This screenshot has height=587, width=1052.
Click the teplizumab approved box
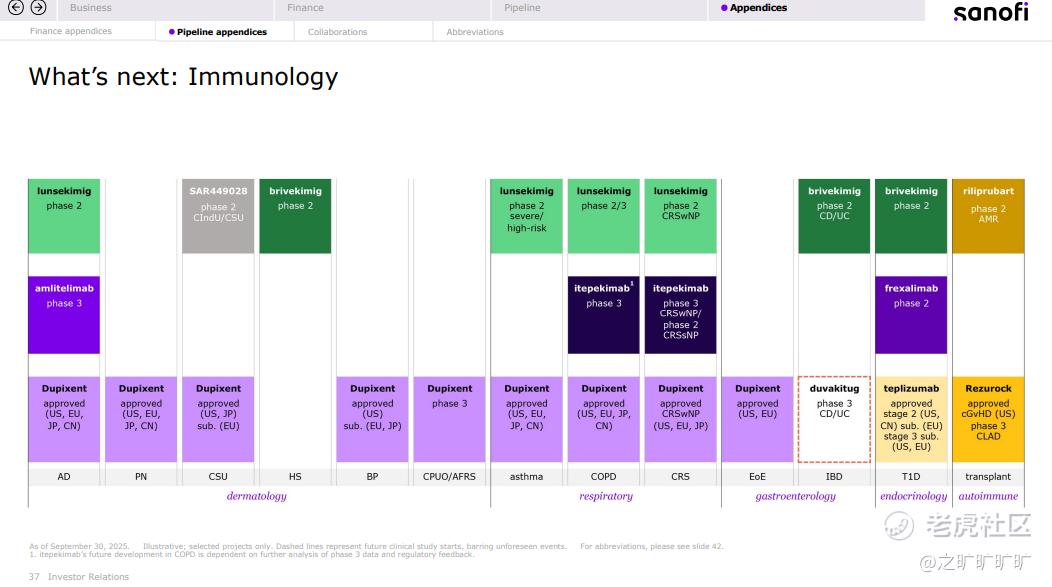pos(911,419)
